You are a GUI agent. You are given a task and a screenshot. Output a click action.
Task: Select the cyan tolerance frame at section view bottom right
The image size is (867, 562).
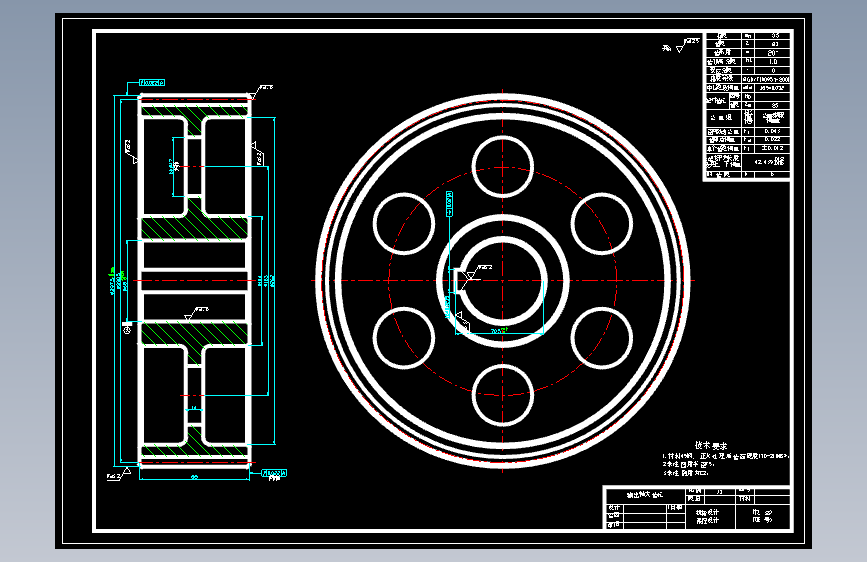tap(274, 473)
